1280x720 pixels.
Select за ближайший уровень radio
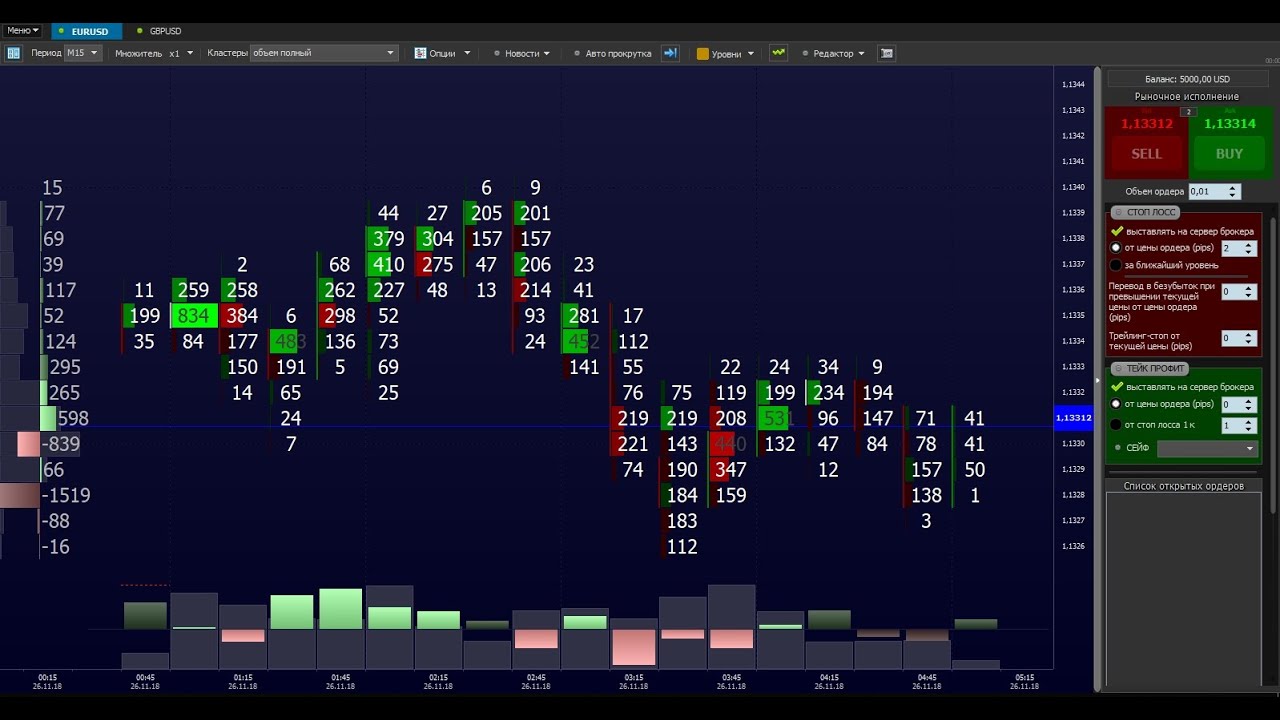[x=1117, y=265]
